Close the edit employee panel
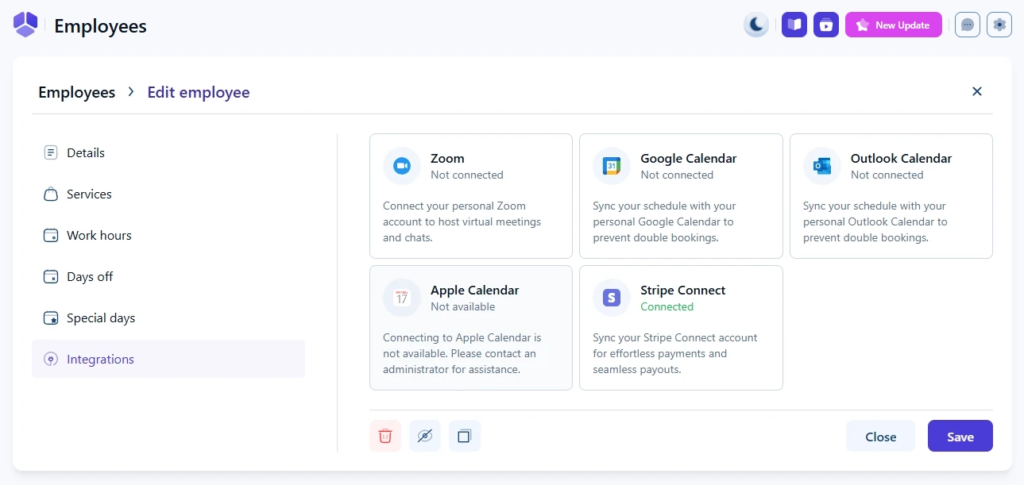The width and height of the screenshot is (1024, 485). tap(977, 92)
